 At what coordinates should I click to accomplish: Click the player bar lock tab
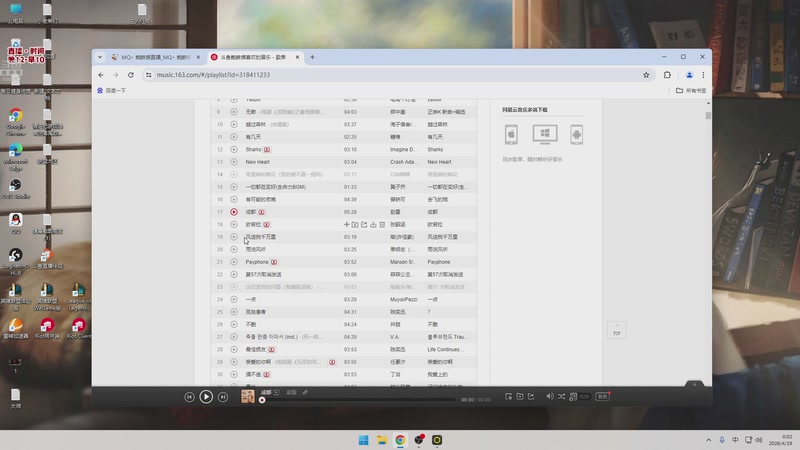pyautogui.click(x=694, y=384)
